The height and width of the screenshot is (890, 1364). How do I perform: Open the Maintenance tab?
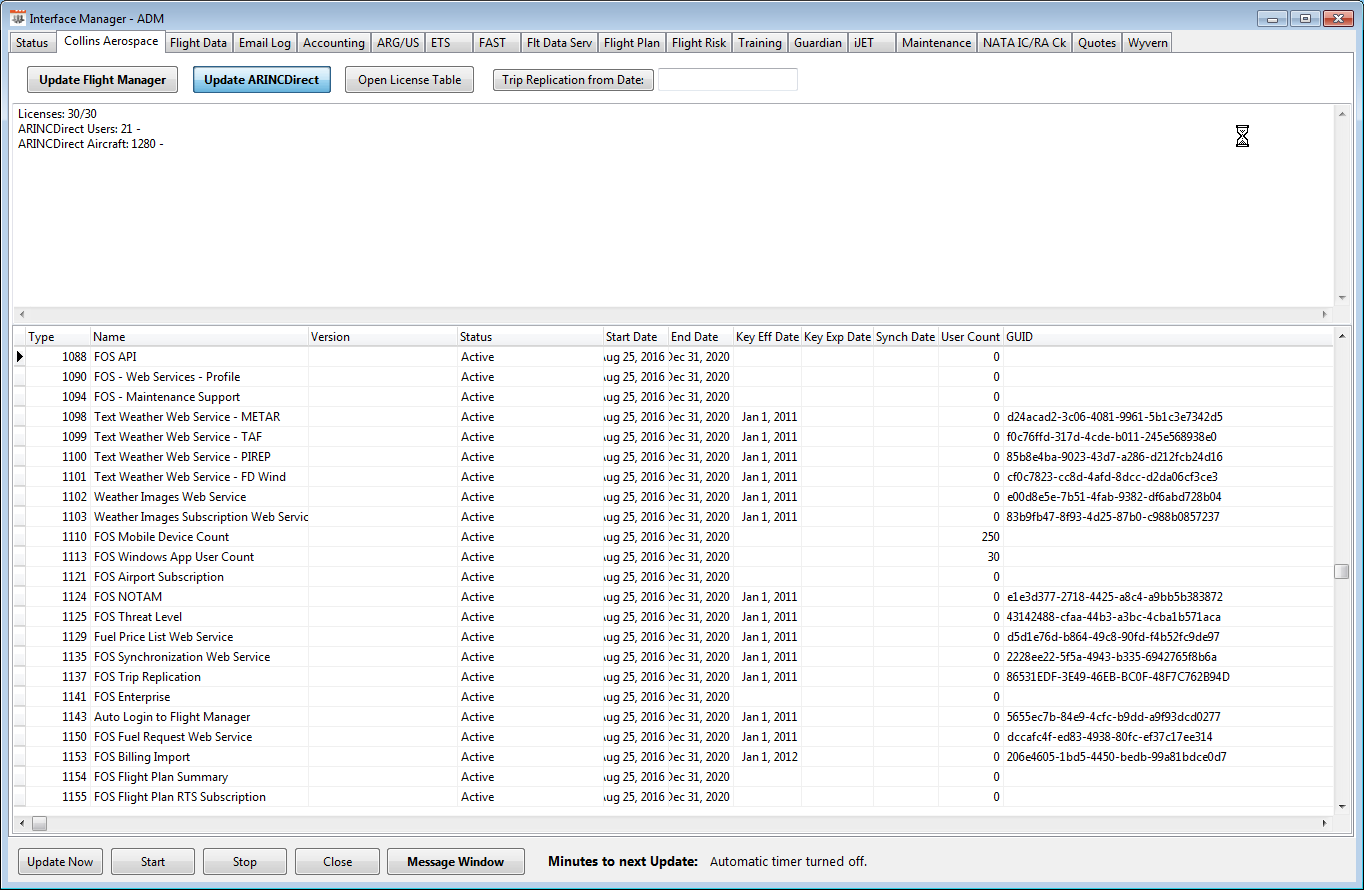click(x=936, y=43)
